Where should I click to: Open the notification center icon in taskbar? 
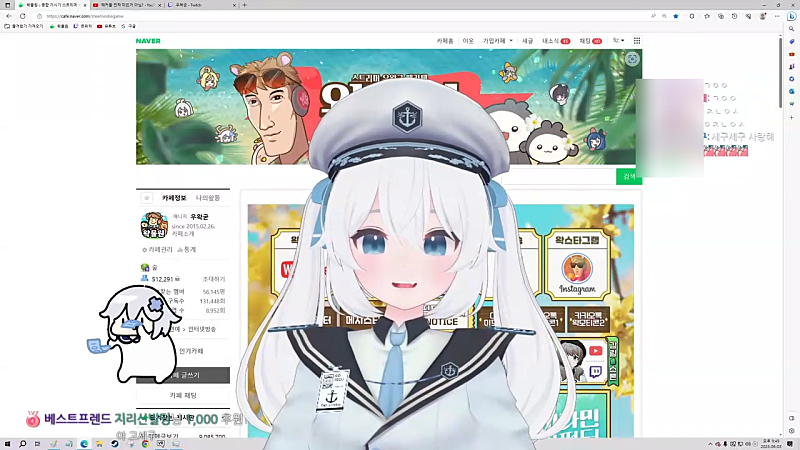click(x=790, y=444)
